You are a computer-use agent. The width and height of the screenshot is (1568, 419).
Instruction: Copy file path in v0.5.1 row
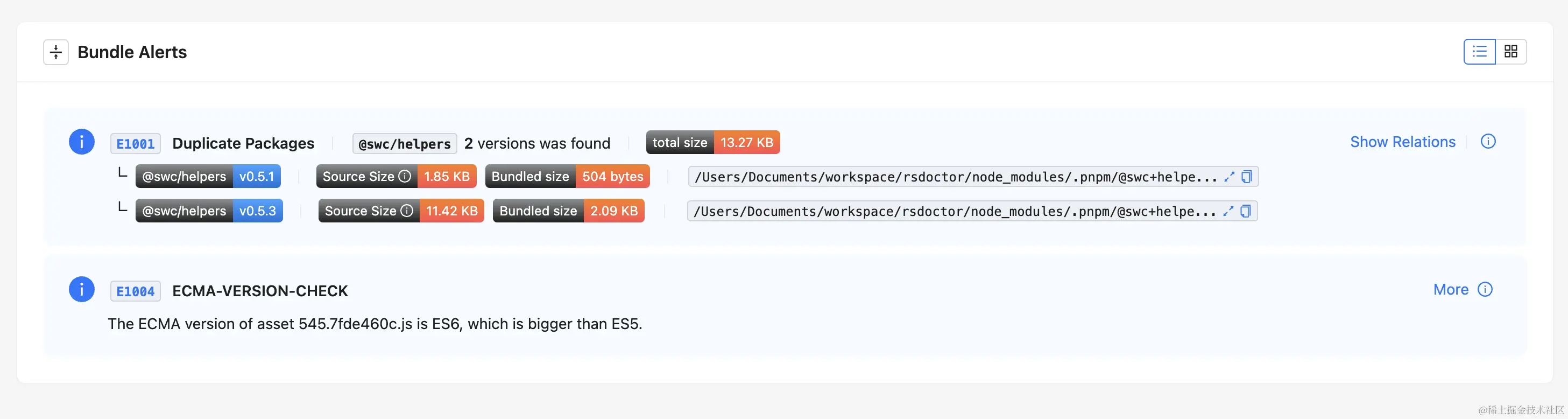[1246, 177]
